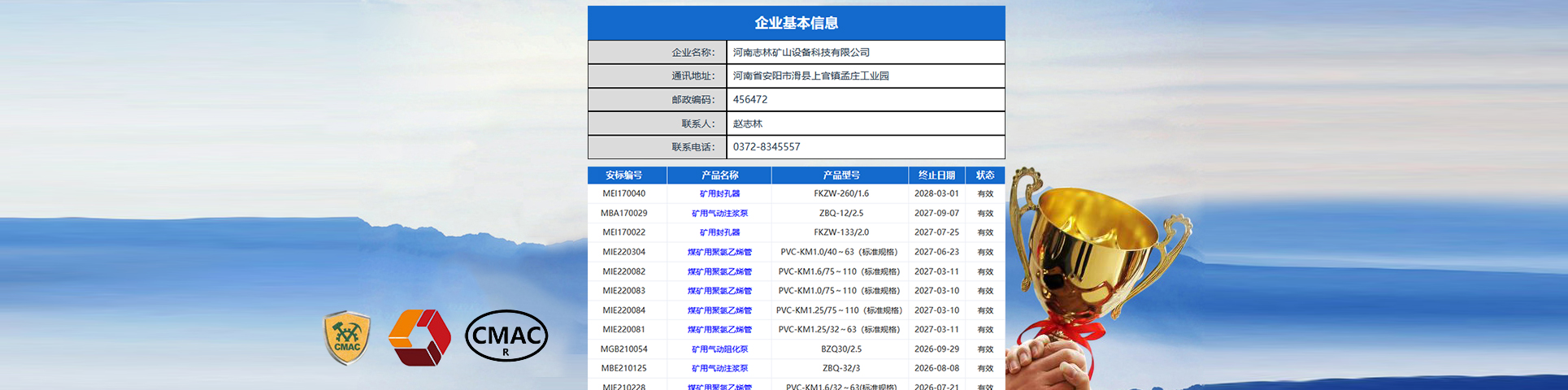This screenshot has width=1568, height=390.
Task: Open 矿用气动注浆泵 link in row MBA170029
Action: (719, 214)
